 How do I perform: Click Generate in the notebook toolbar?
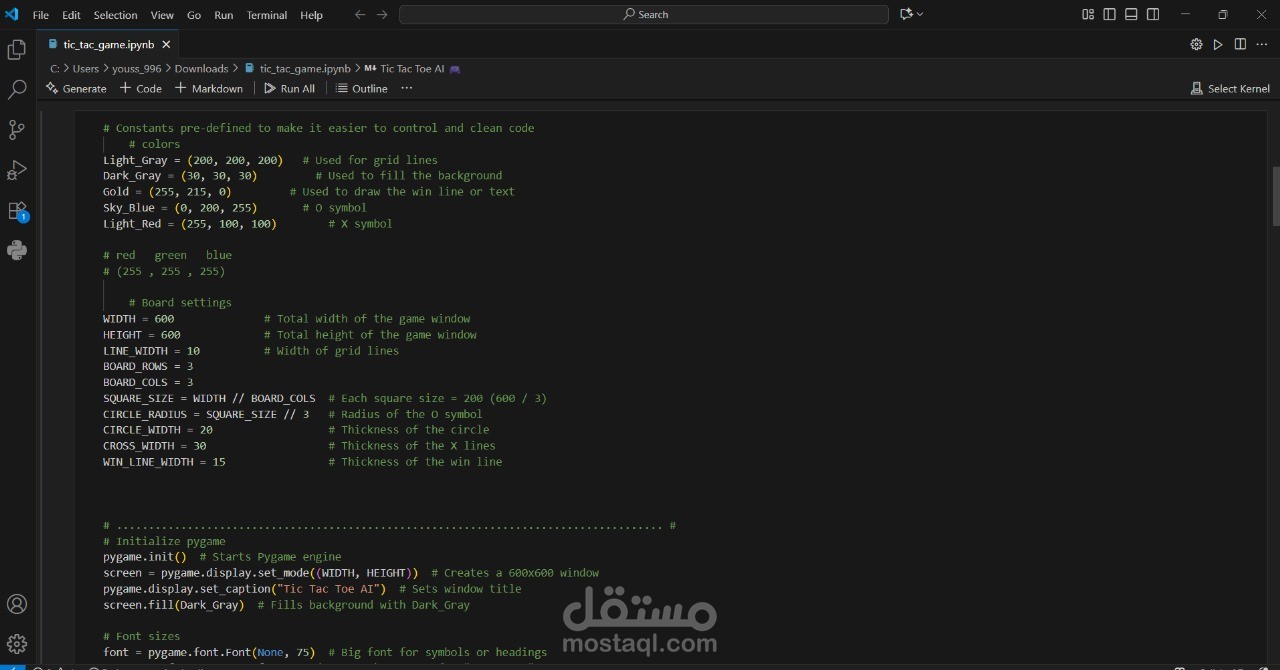[76, 88]
